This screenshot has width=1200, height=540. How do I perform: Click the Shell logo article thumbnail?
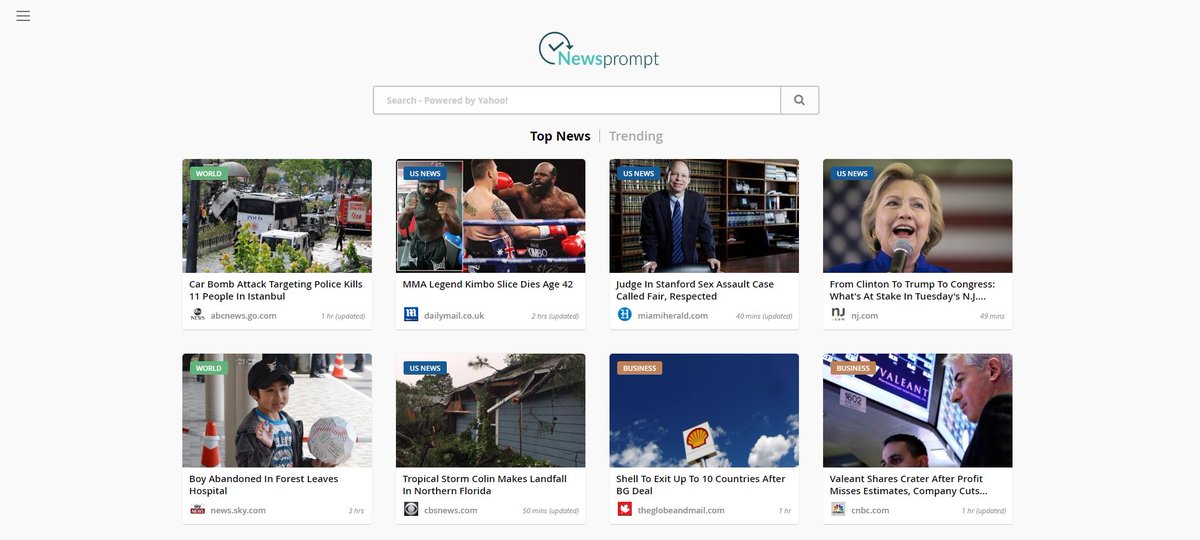click(x=704, y=410)
